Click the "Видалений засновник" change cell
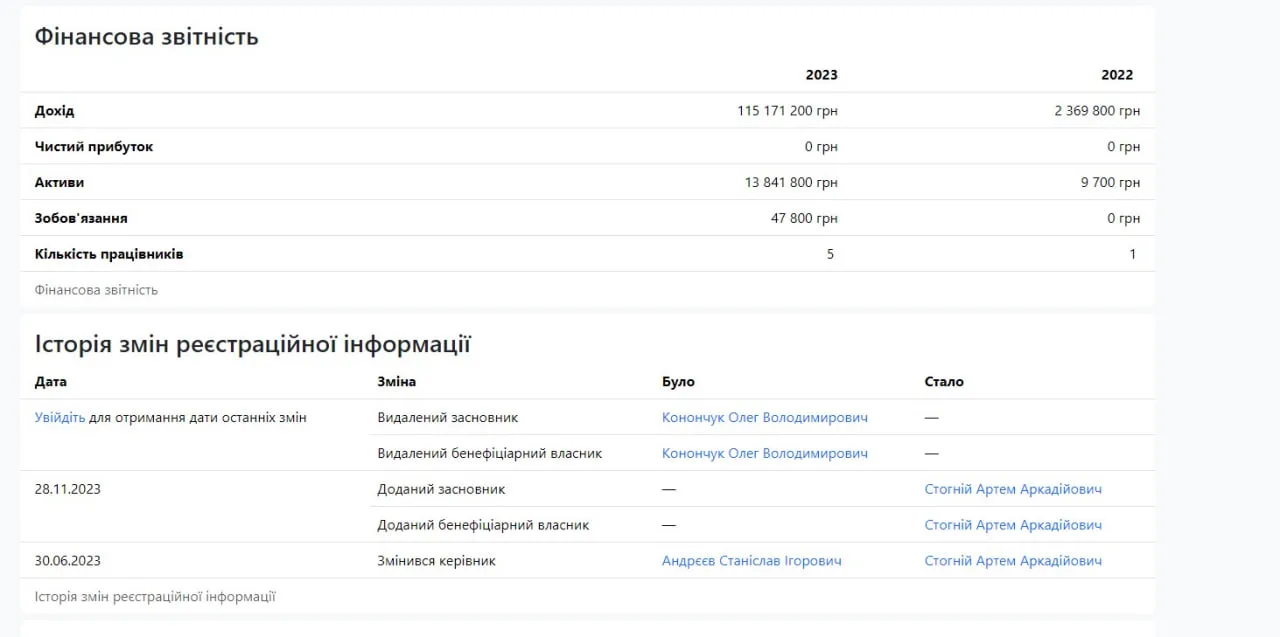Viewport: 1280px width, 637px height. pyautogui.click(x=448, y=417)
